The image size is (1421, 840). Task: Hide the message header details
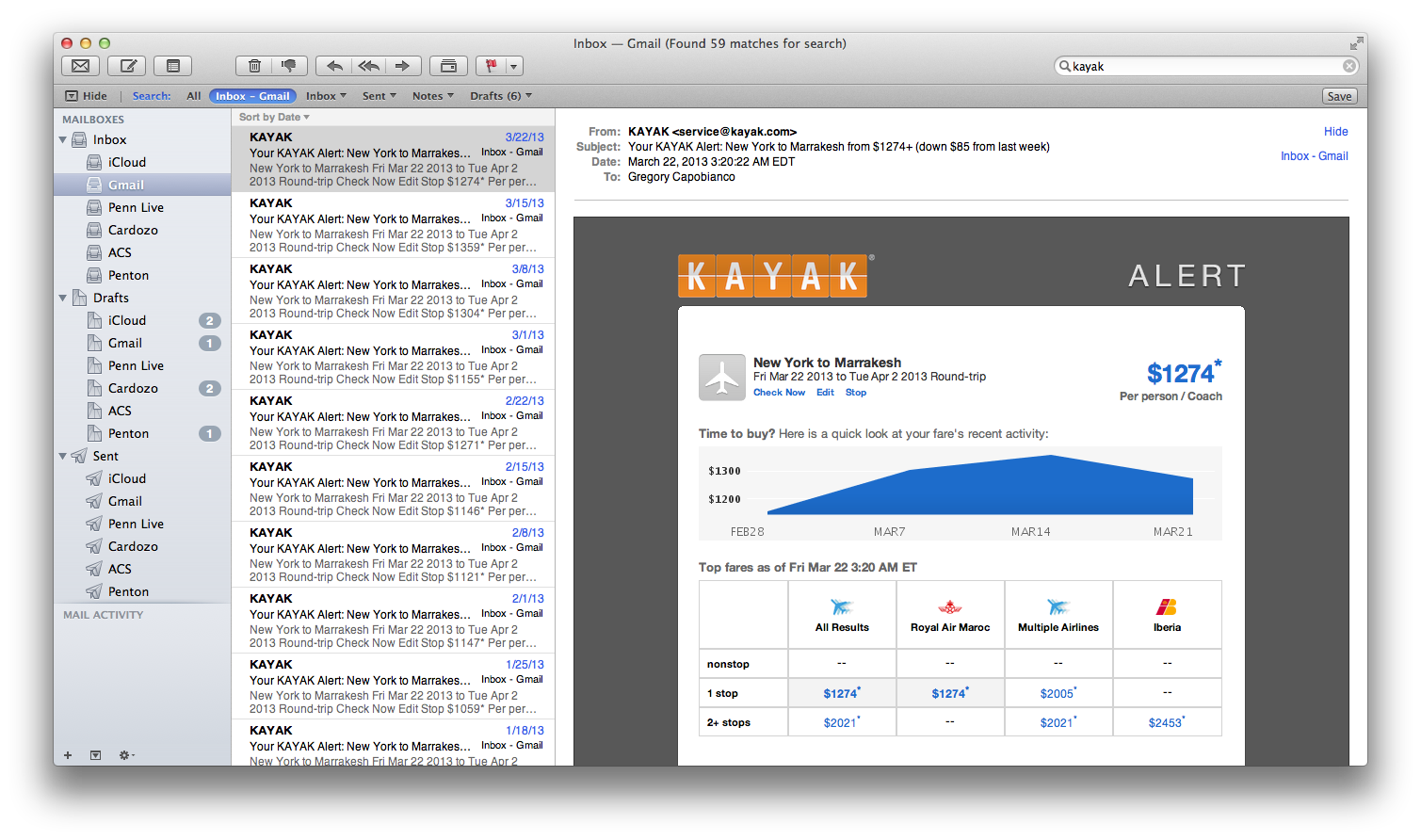pos(1335,132)
